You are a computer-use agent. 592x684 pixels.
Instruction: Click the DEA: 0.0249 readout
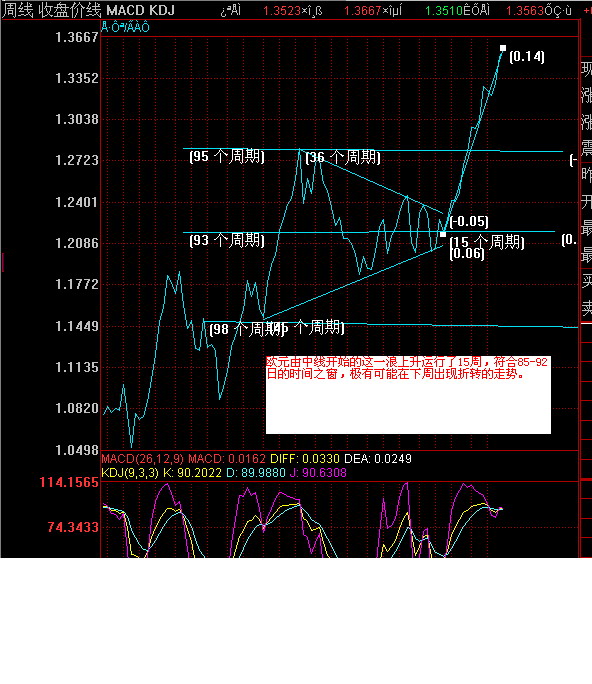pyautogui.click(x=378, y=459)
